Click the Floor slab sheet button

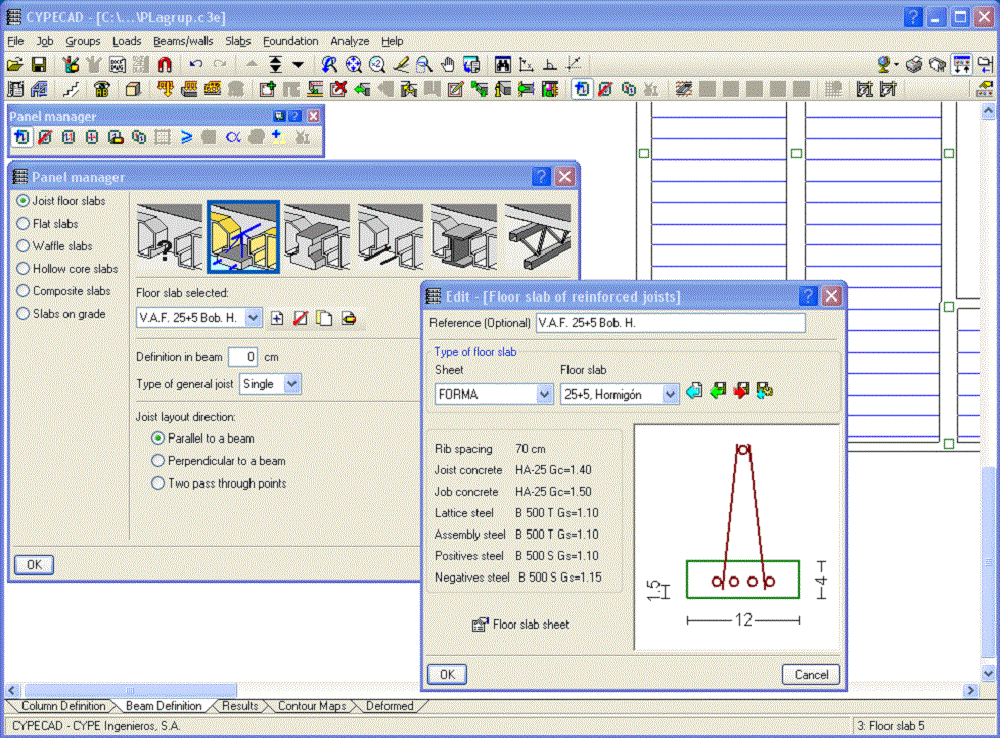pyautogui.click(x=520, y=624)
